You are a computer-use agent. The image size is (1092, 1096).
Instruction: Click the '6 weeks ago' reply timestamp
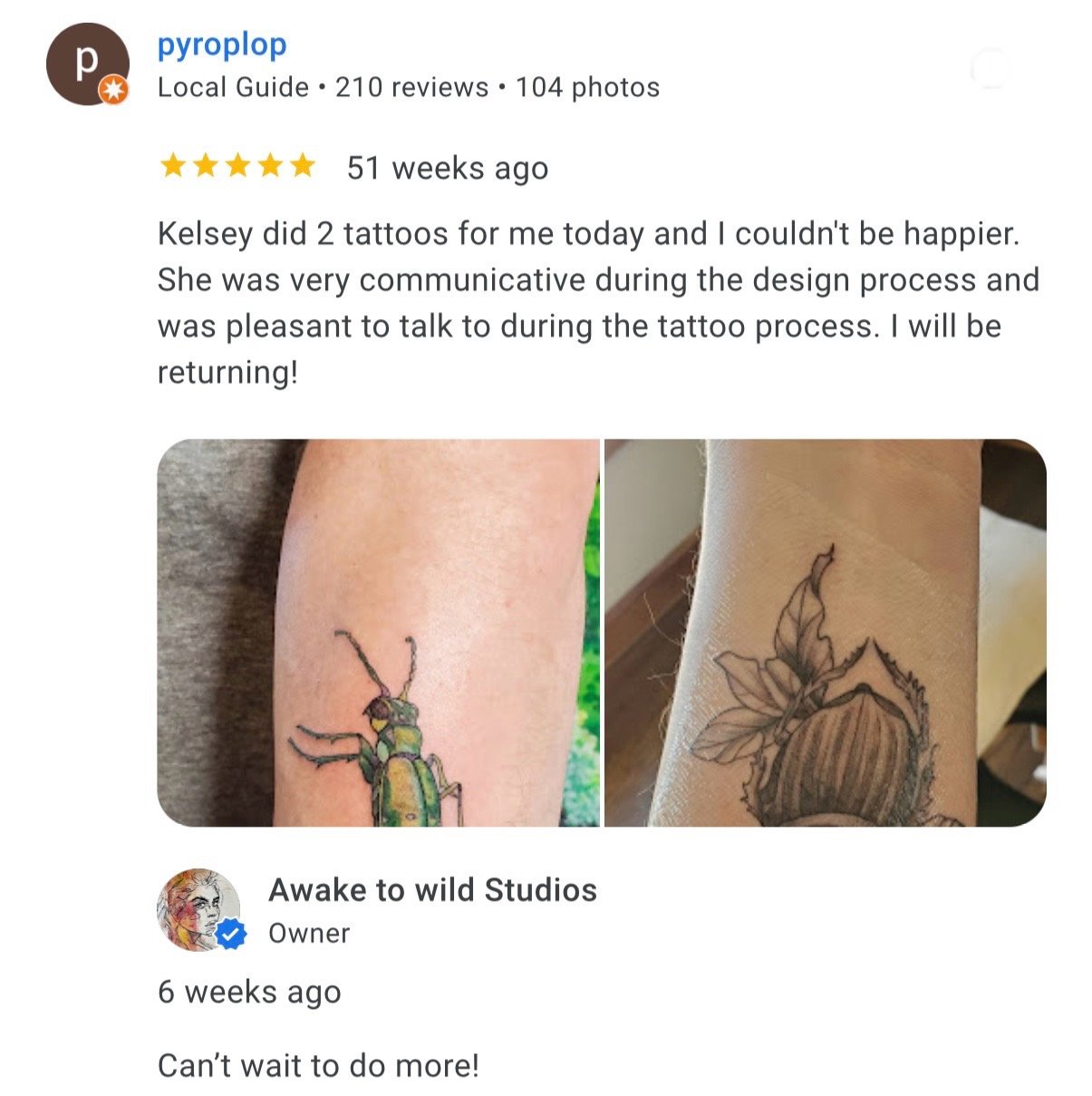coord(249,992)
